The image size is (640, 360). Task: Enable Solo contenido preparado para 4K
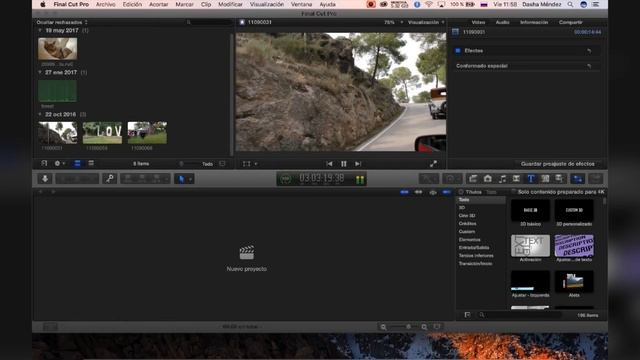click(513, 191)
